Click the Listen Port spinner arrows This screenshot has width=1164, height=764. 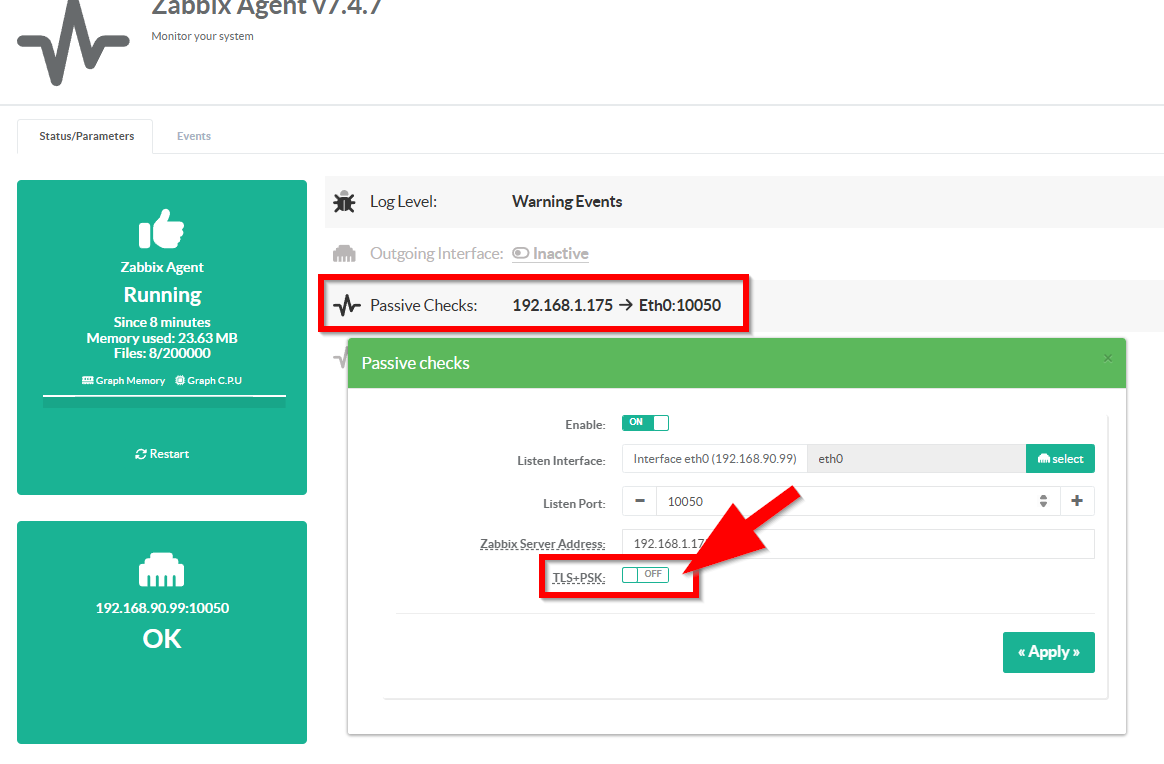1043,501
